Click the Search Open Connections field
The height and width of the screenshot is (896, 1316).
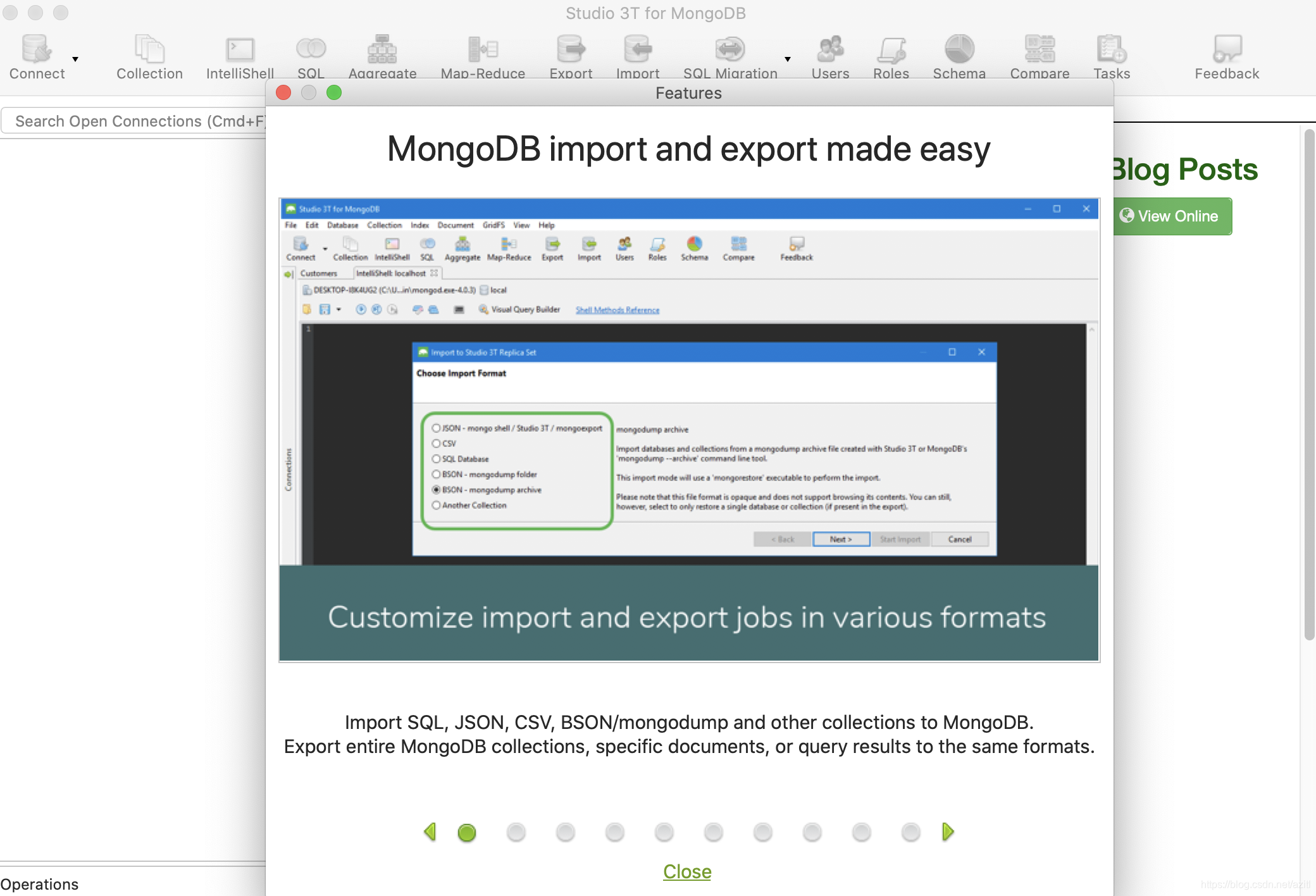coord(140,120)
